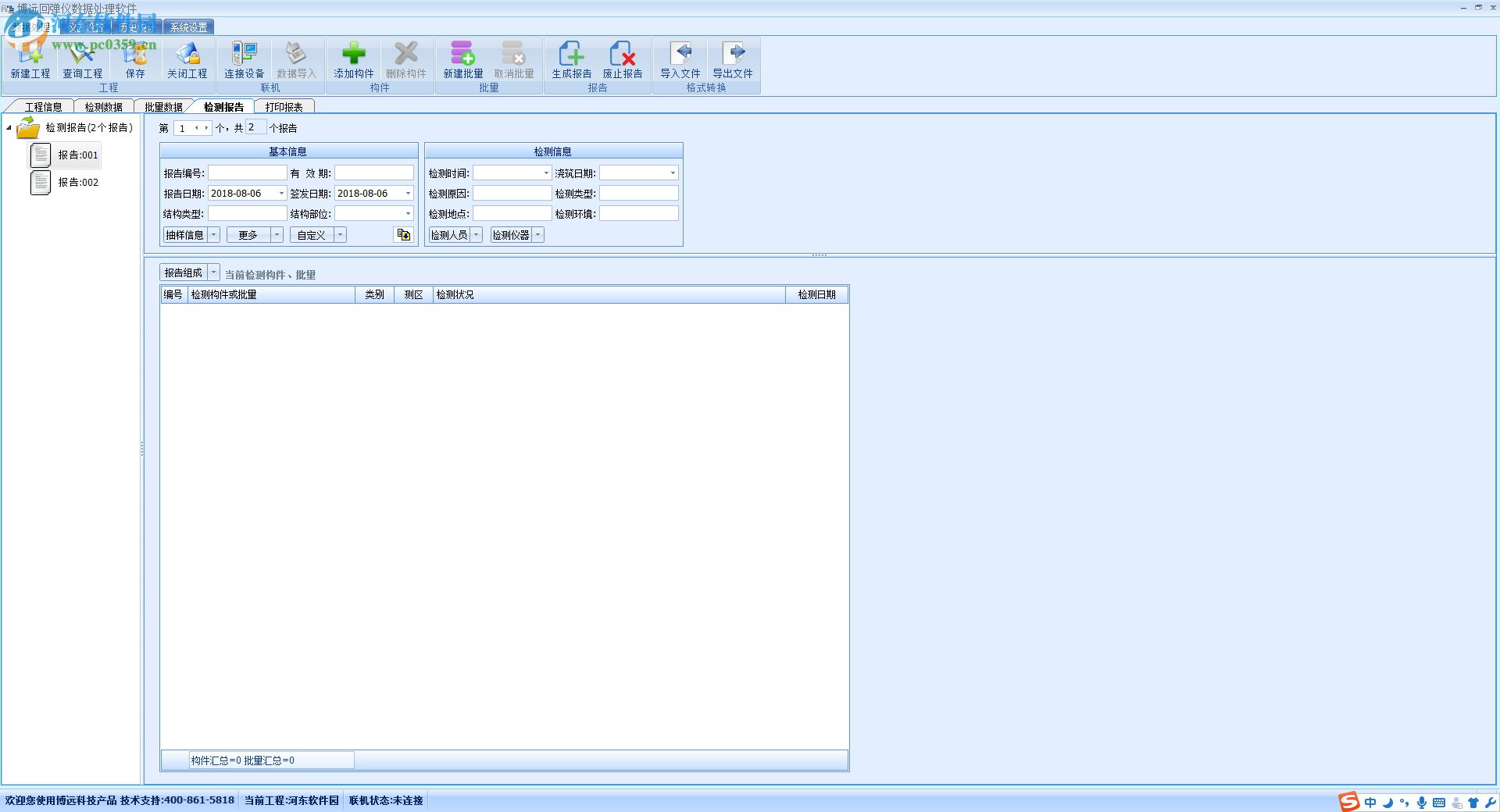Click the previous report stepper arrow

pos(197,128)
